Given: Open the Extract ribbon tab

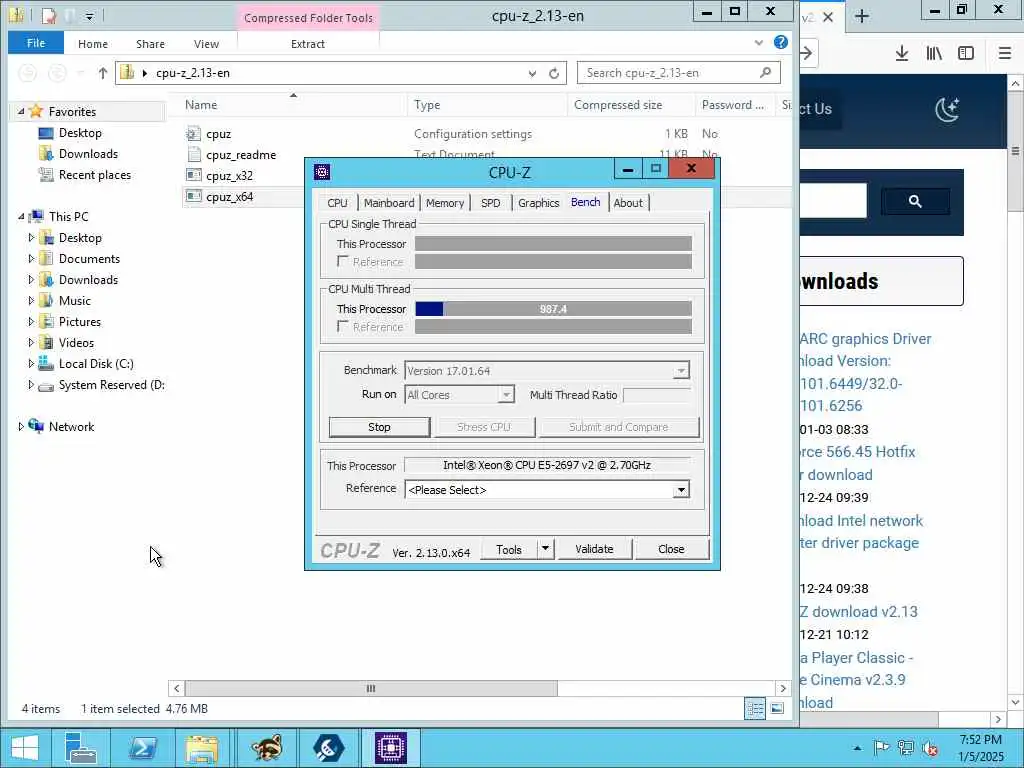Looking at the screenshot, I should coord(308,44).
